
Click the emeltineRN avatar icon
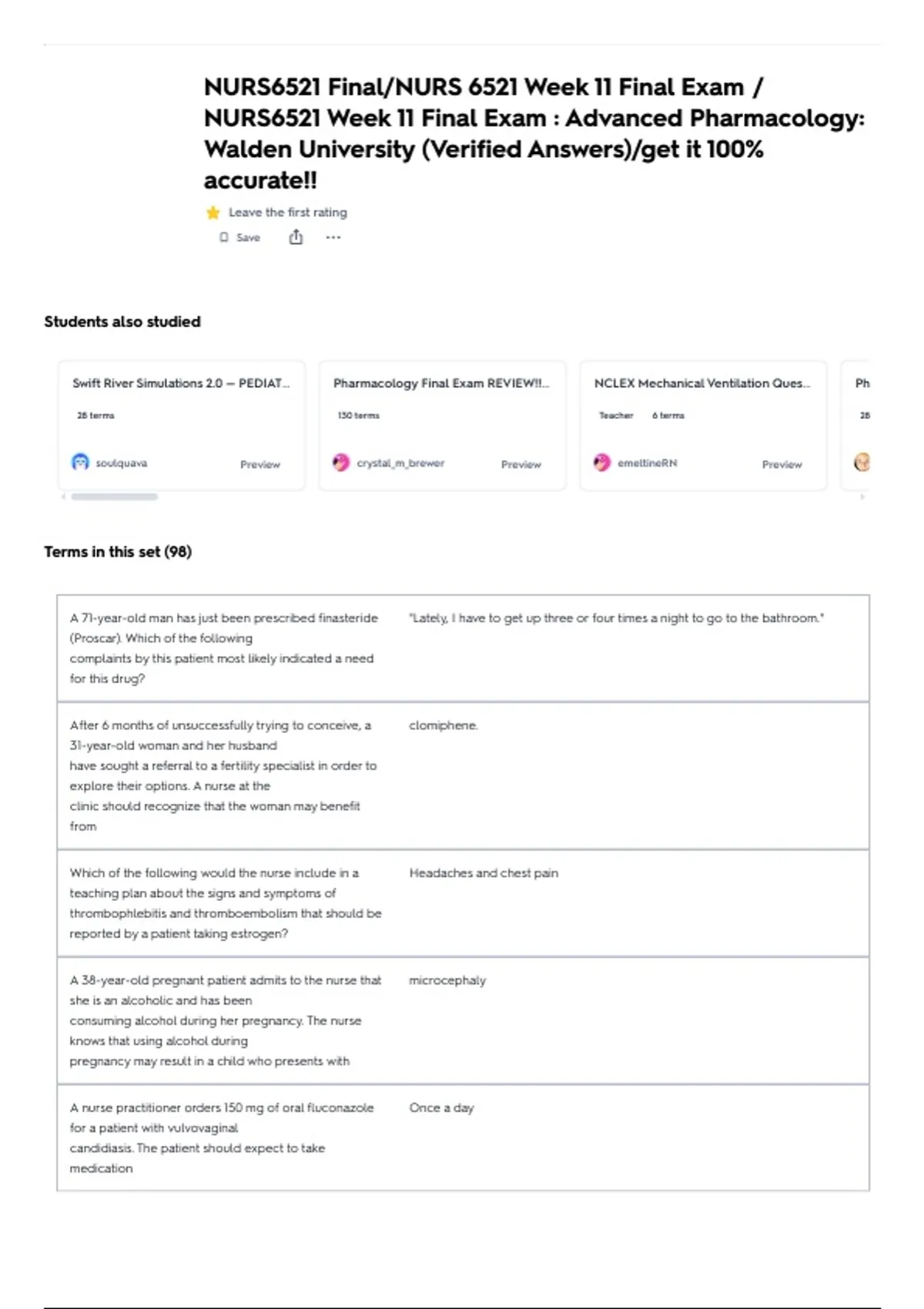coord(602,462)
